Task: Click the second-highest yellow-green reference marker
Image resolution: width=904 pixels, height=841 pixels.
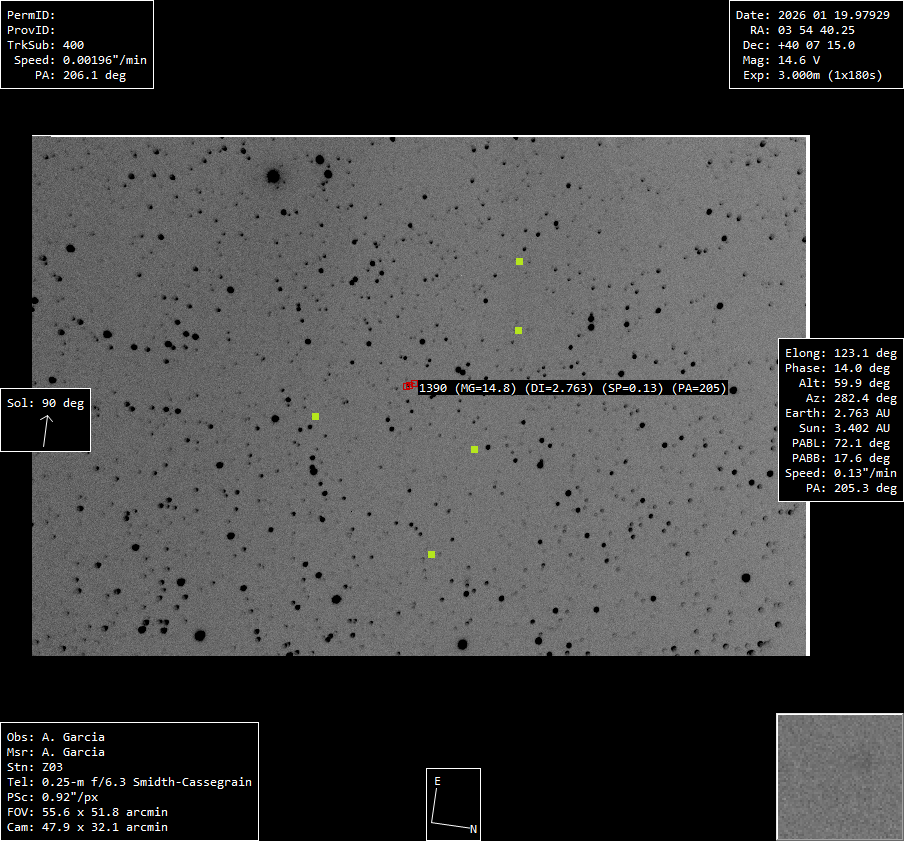Action: (518, 330)
